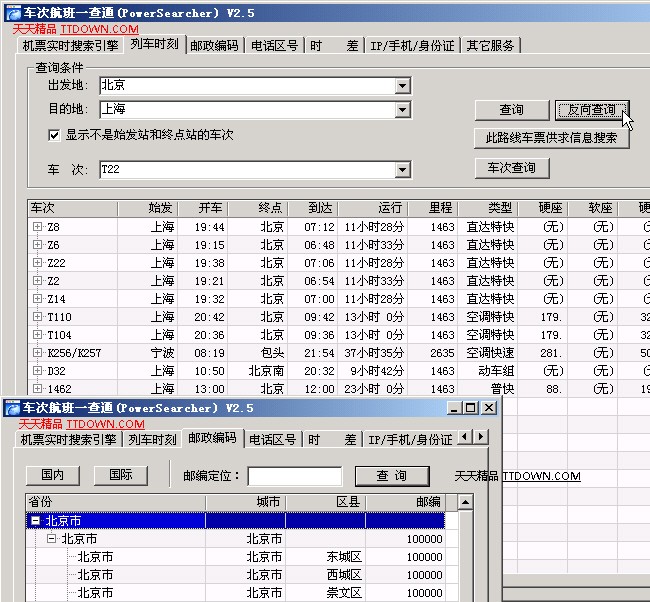Screen dimensions: 650x602
Task: Open the 电话区号 tab in the back window
Action: coord(274,45)
